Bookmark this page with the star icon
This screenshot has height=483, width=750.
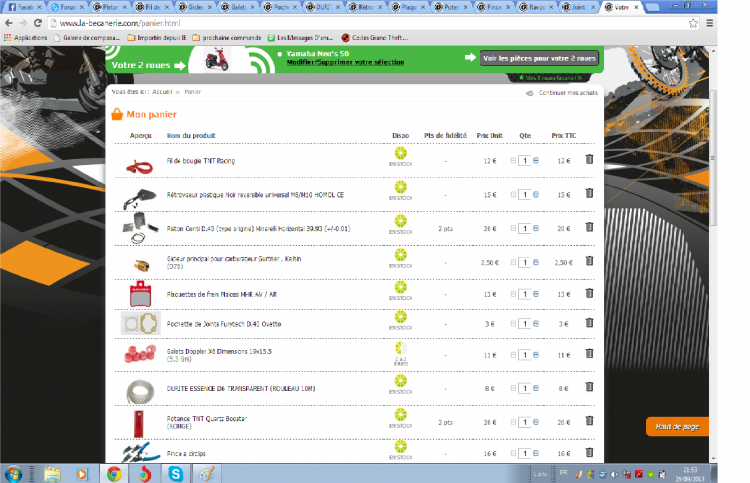pos(694,22)
